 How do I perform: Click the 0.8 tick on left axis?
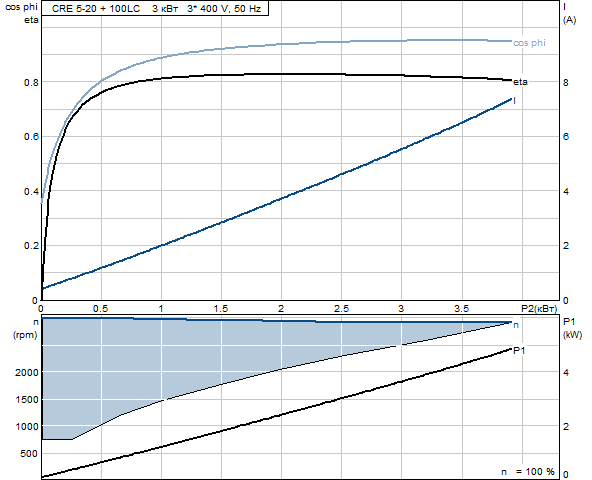point(31,82)
